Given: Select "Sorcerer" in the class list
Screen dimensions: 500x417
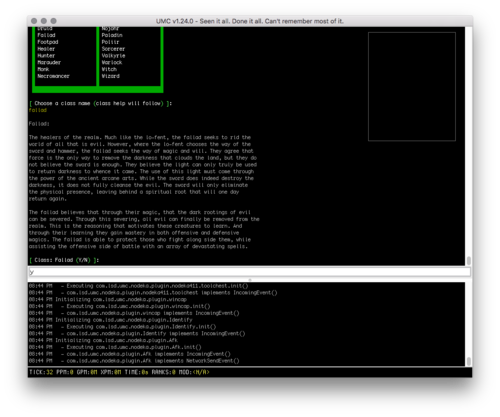Looking at the screenshot, I should point(113,49).
